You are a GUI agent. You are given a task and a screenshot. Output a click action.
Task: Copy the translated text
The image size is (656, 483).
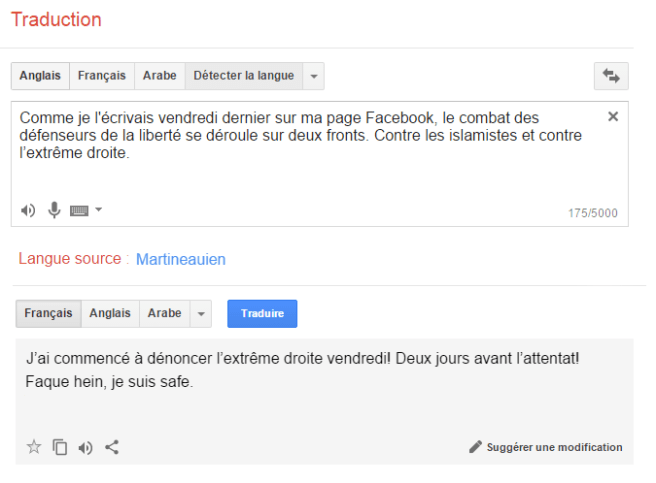tap(60, 447)
